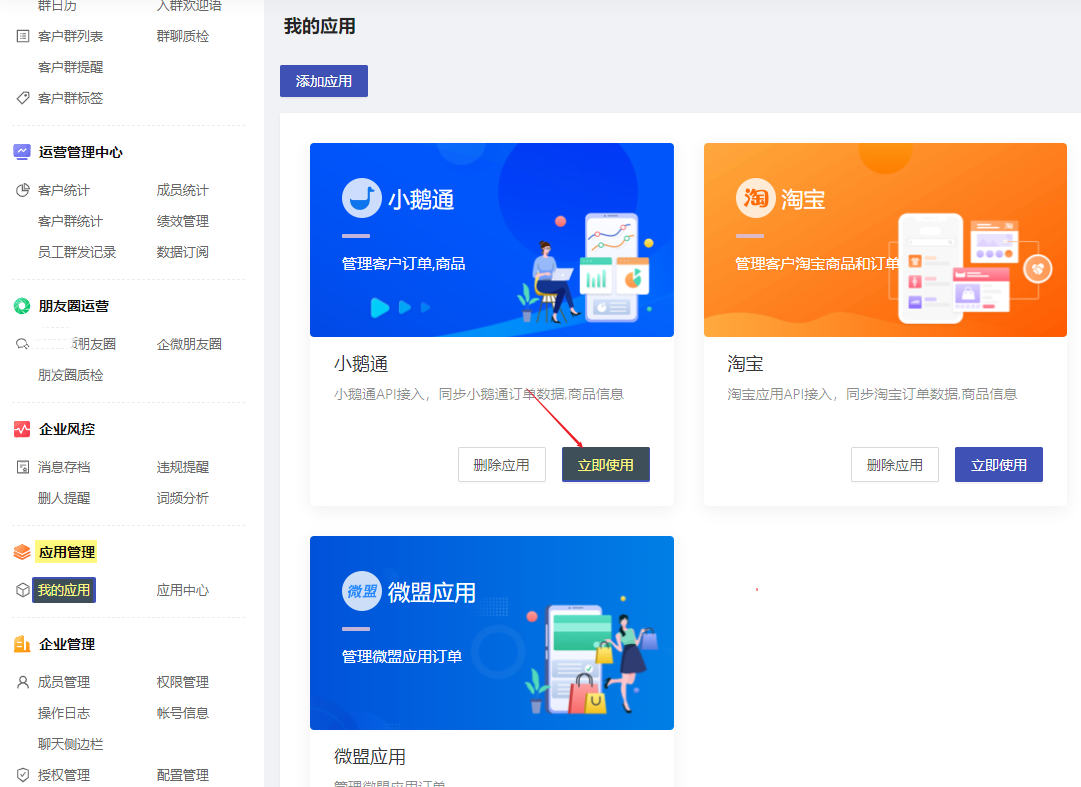This screenshot has width=1081, height=787.
Task: Open the 客户统计 menu item
Action: (63, 190)
